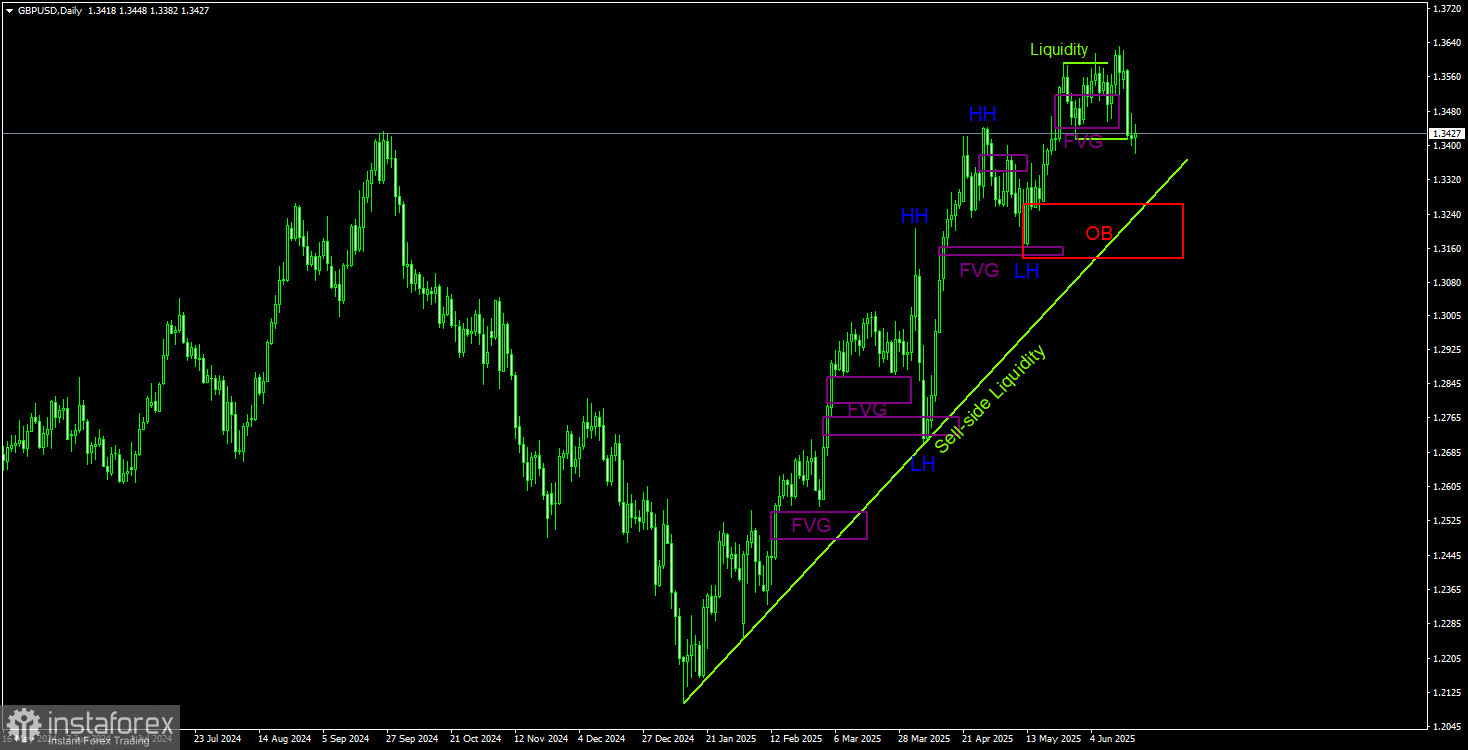Click the 1.2285 price axis label

click(1445, 623)
